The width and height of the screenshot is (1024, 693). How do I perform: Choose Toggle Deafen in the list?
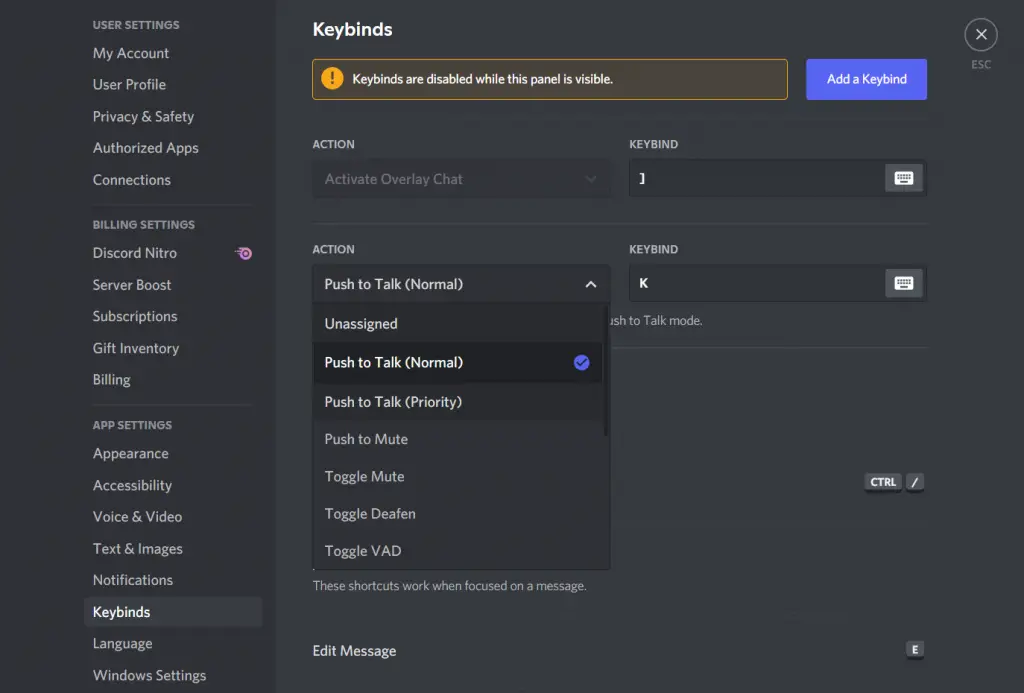tap(370, 514)
